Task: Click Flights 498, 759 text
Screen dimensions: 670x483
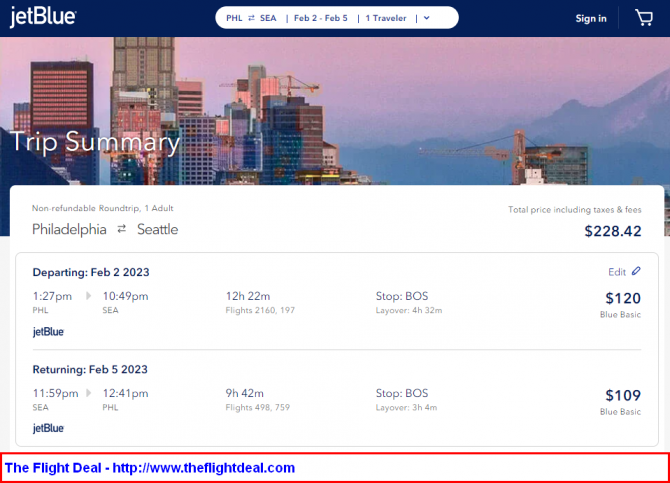Action: 258,407
